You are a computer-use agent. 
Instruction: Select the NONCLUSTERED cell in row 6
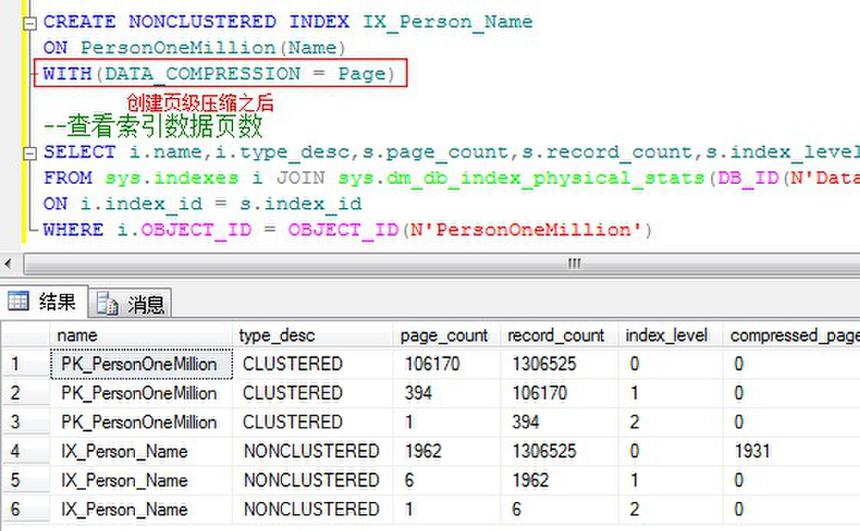(312, 509)
